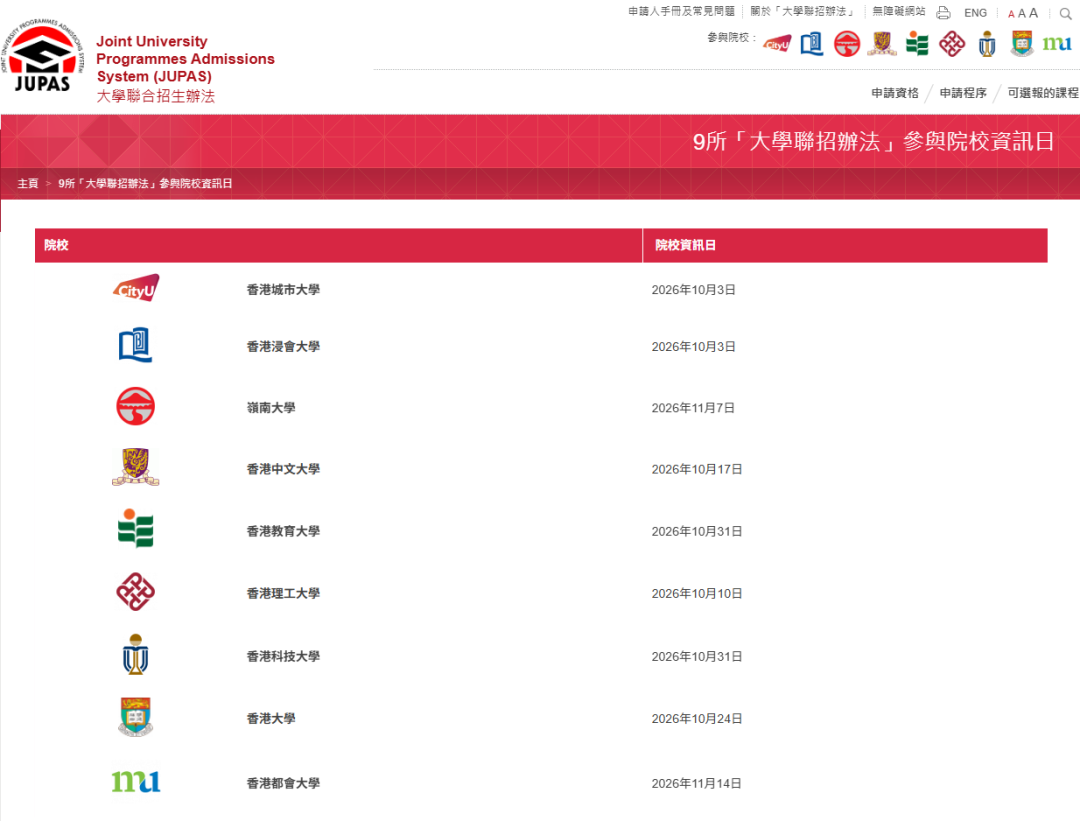Open the 申請資格 menu
Screen dimensions: 1080x821
pos(895,93)
